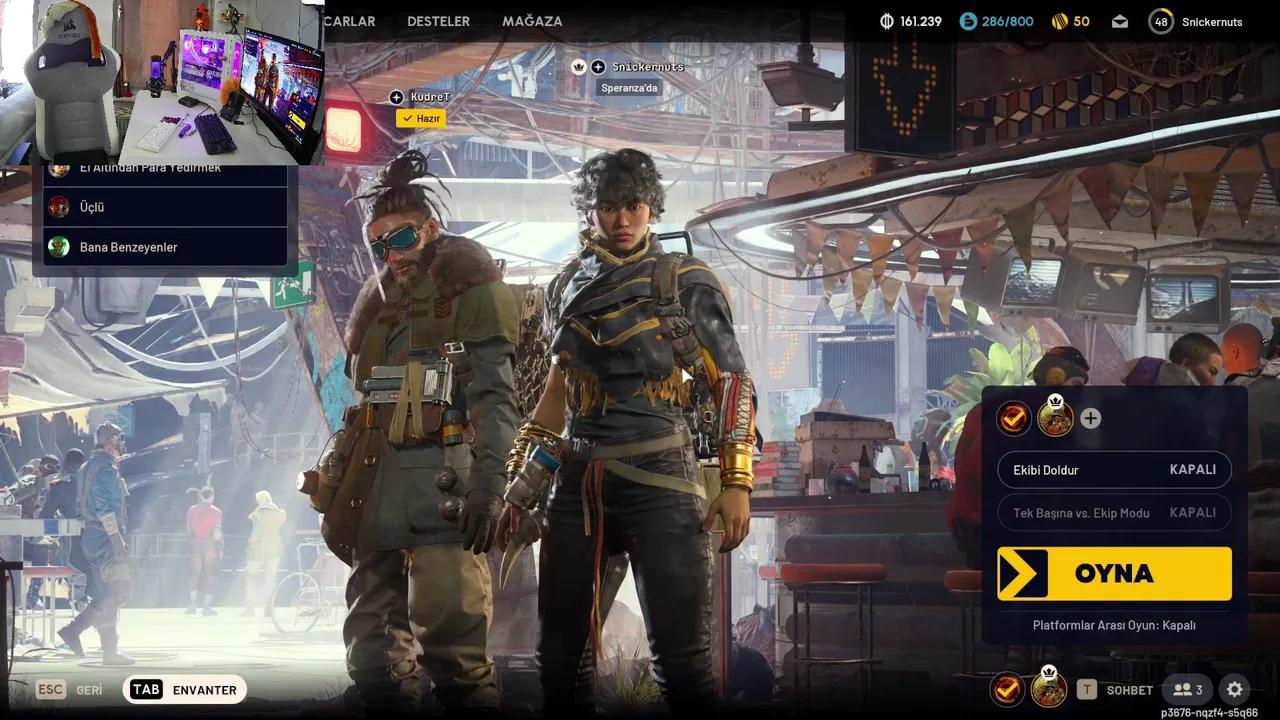The image size is (1280, 720).
Task: Toggle Platformlar Arası Oyun setting
Action: [1113, 624]
